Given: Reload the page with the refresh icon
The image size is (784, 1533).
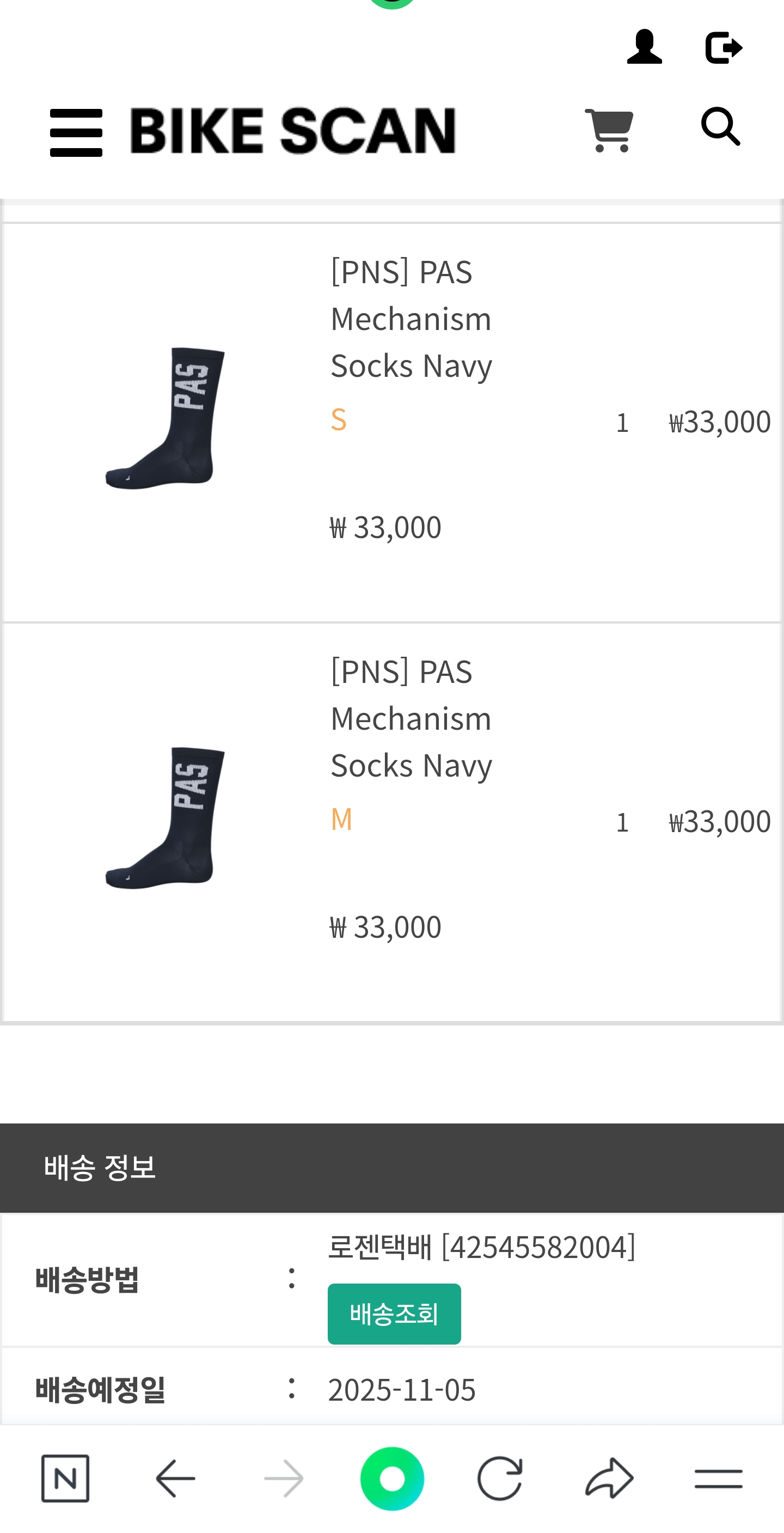Looking at the screenshot, I should [500, 1478].
